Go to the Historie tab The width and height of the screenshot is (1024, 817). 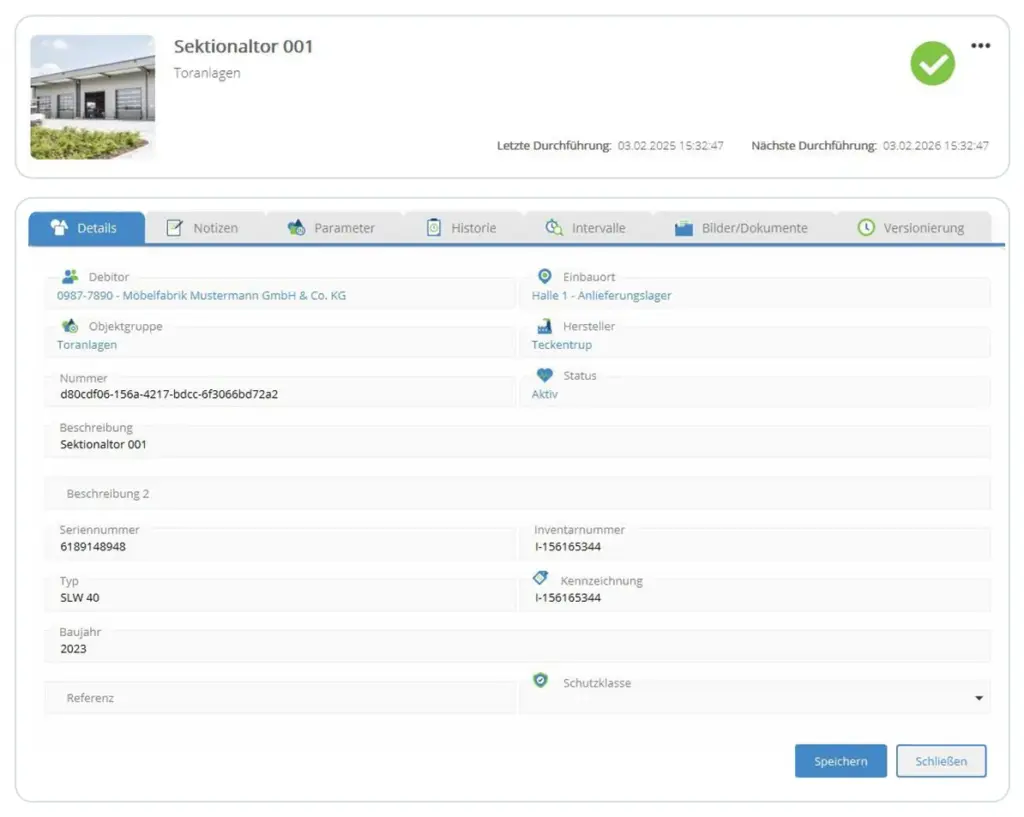click(x=461, y=228)
